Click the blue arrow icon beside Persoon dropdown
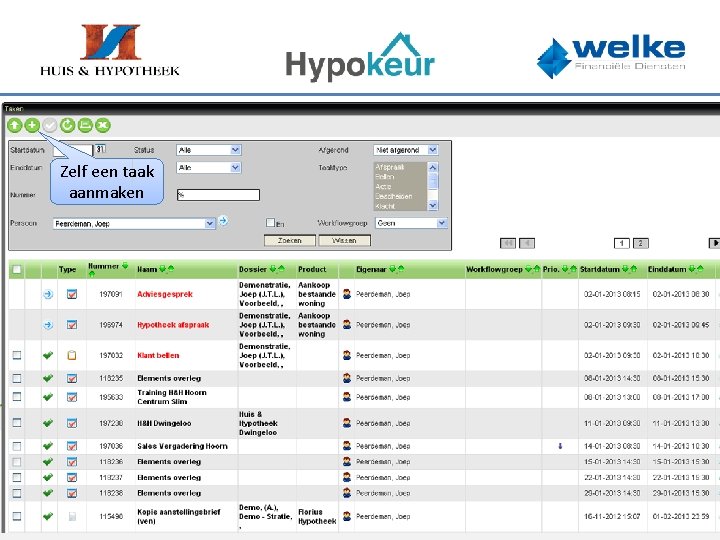The width and height of the screenshot is (720, 540). click(x=223, y=221)
